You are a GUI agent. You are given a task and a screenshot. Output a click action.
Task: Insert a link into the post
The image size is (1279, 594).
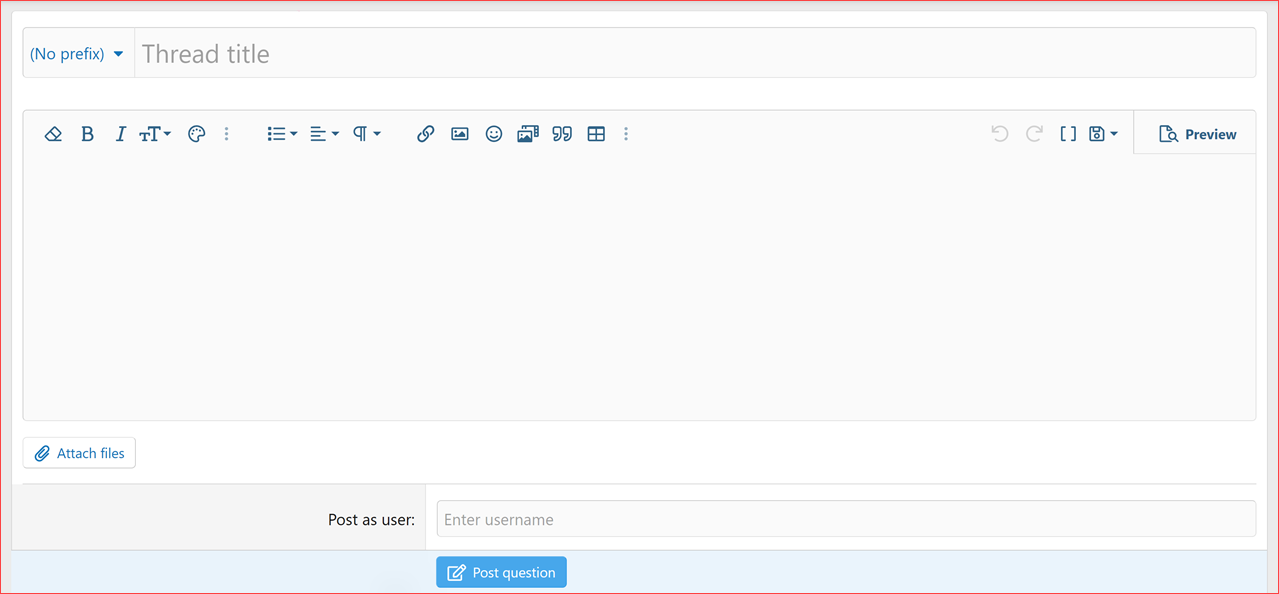[425, 133]
